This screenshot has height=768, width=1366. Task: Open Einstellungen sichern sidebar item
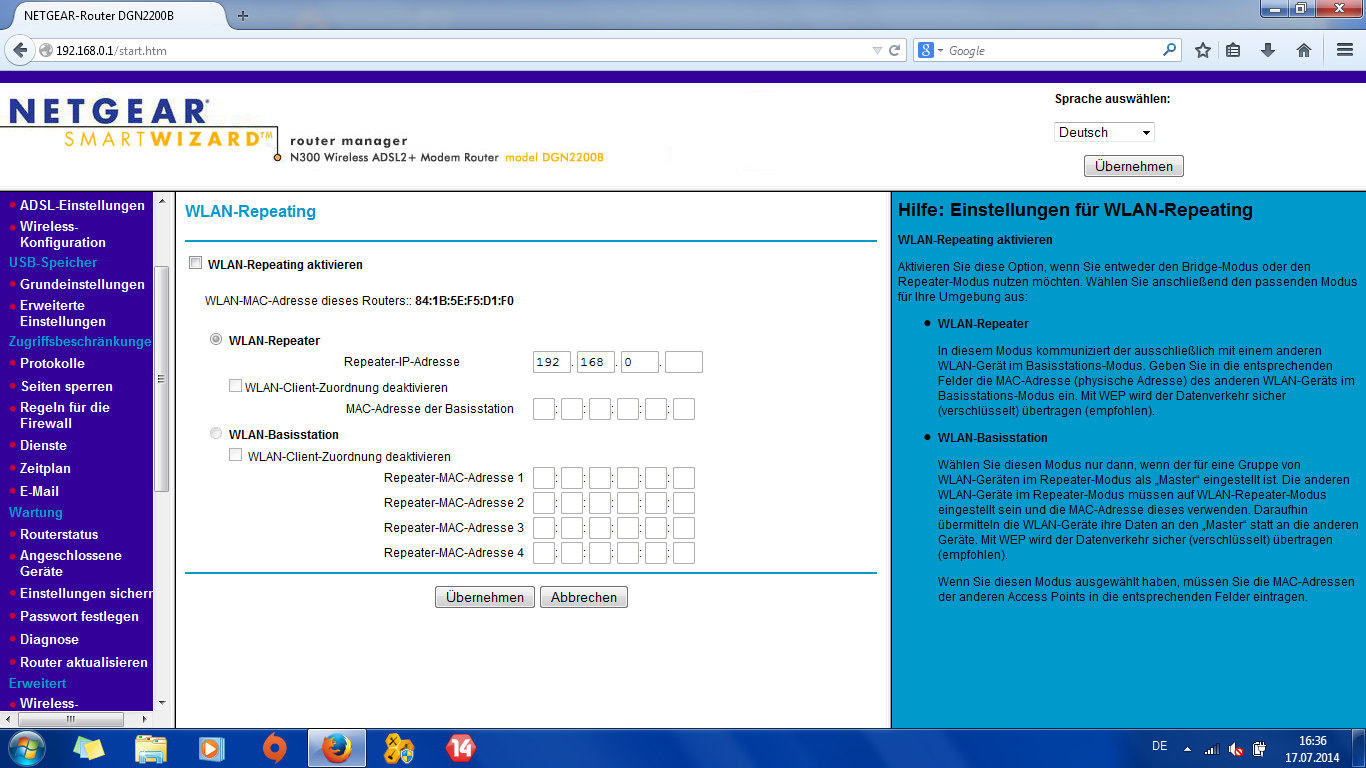[x=86, y=593]
